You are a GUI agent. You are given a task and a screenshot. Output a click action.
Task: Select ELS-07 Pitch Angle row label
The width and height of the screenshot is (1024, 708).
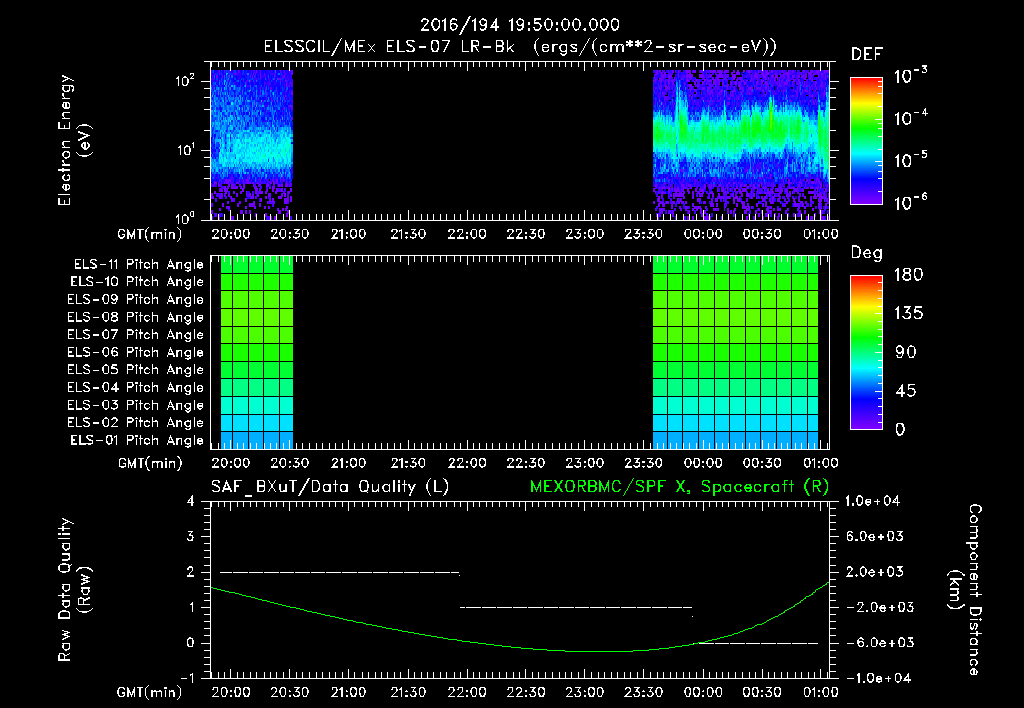(136, 335)
